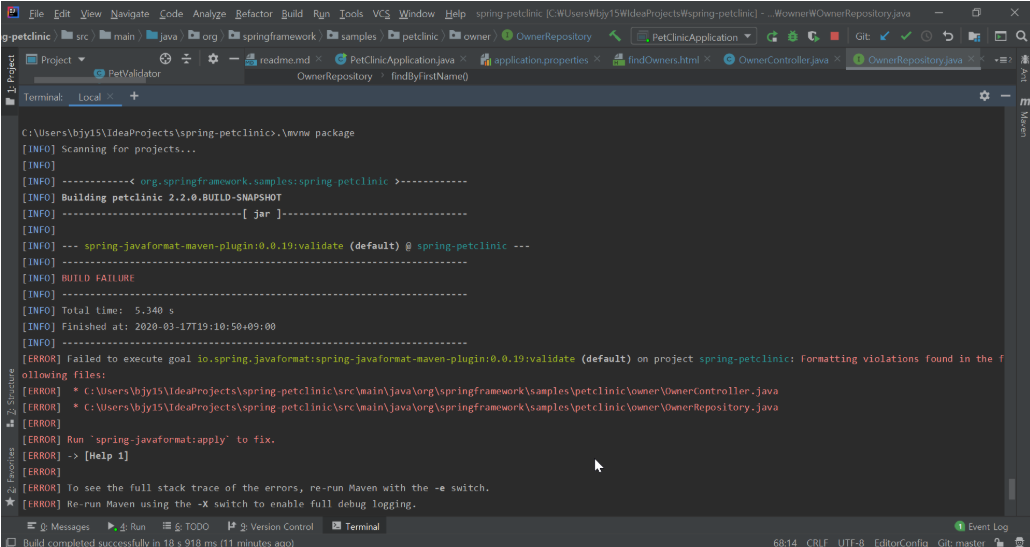Open the Navigate menu
The height and width of the screenshot is (547, 1030).
pyautogui.click(x=129, y=13)
